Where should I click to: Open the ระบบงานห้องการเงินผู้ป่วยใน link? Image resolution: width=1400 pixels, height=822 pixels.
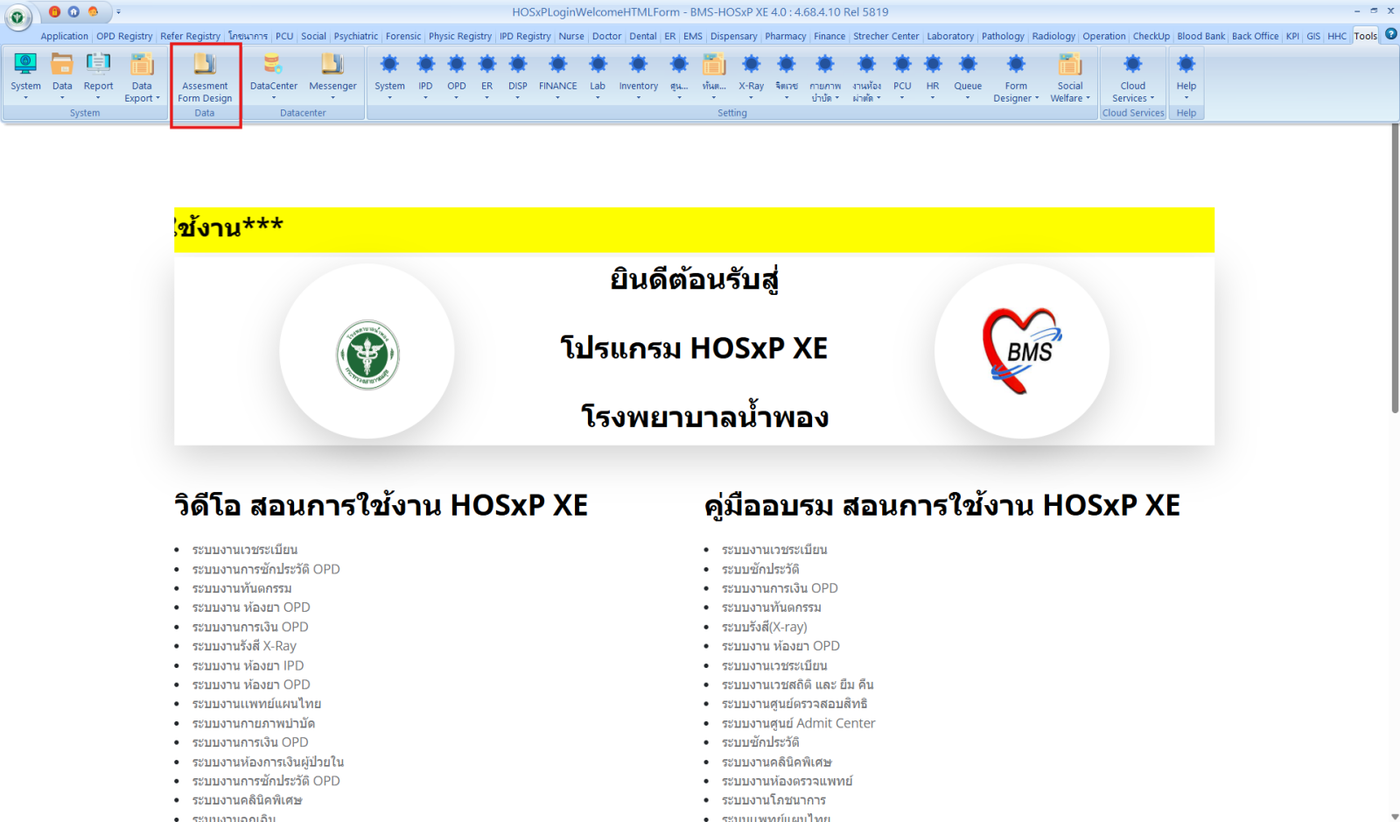(x=268, y=762)
